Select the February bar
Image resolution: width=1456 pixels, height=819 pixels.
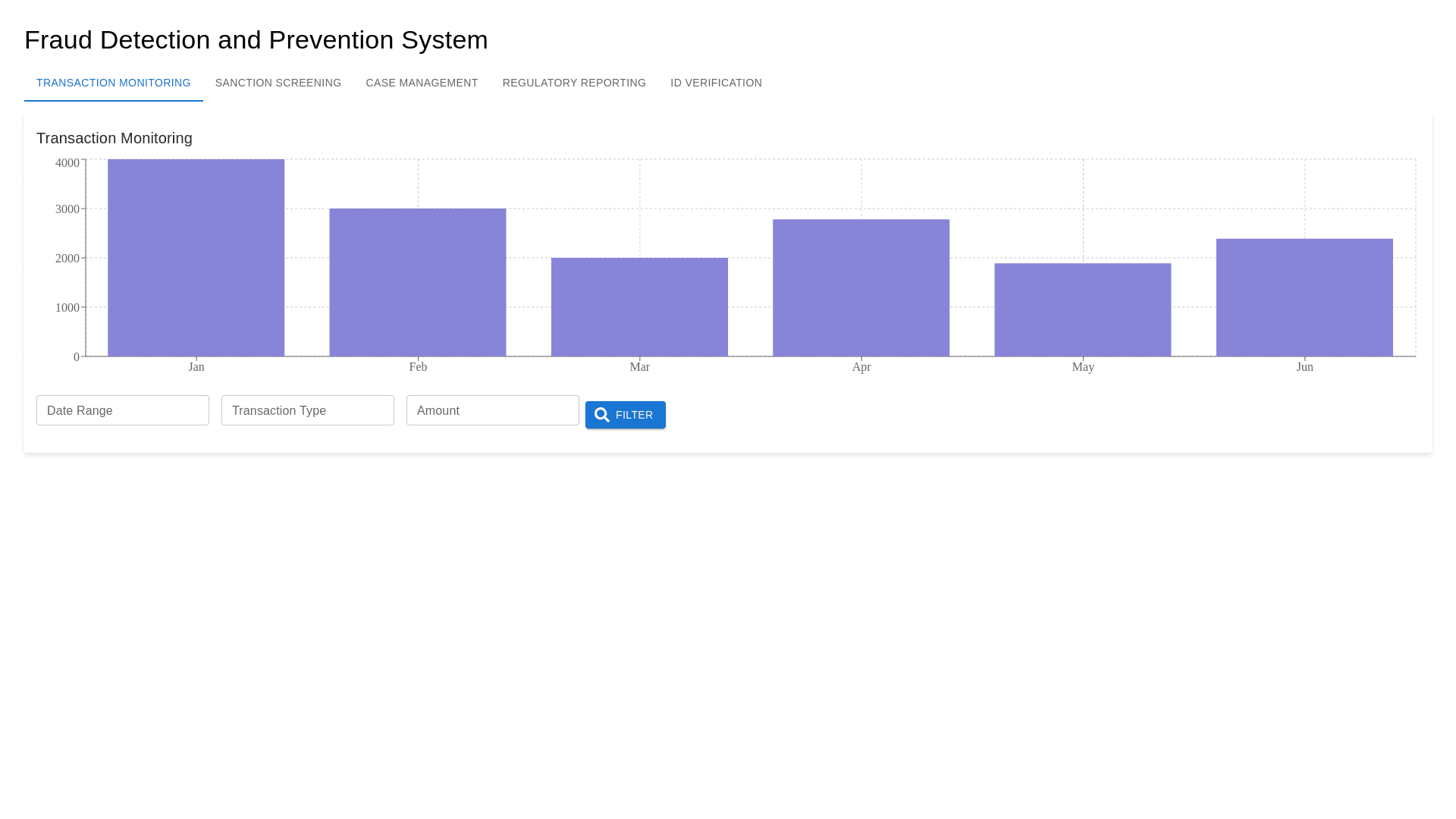click(x=418, y=282)
